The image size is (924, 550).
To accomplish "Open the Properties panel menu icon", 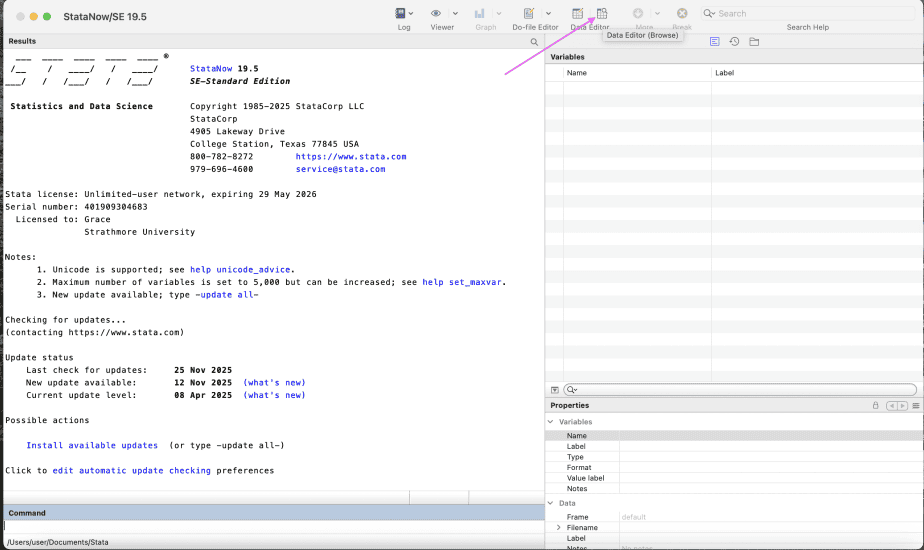I will [x=916, y=406].
